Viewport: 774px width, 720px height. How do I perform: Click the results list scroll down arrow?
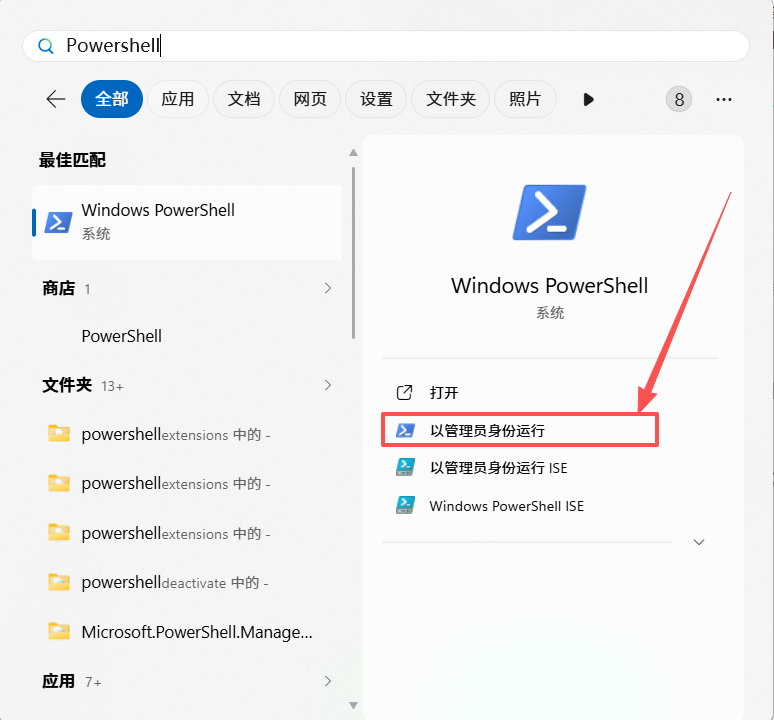pos(353,705)
